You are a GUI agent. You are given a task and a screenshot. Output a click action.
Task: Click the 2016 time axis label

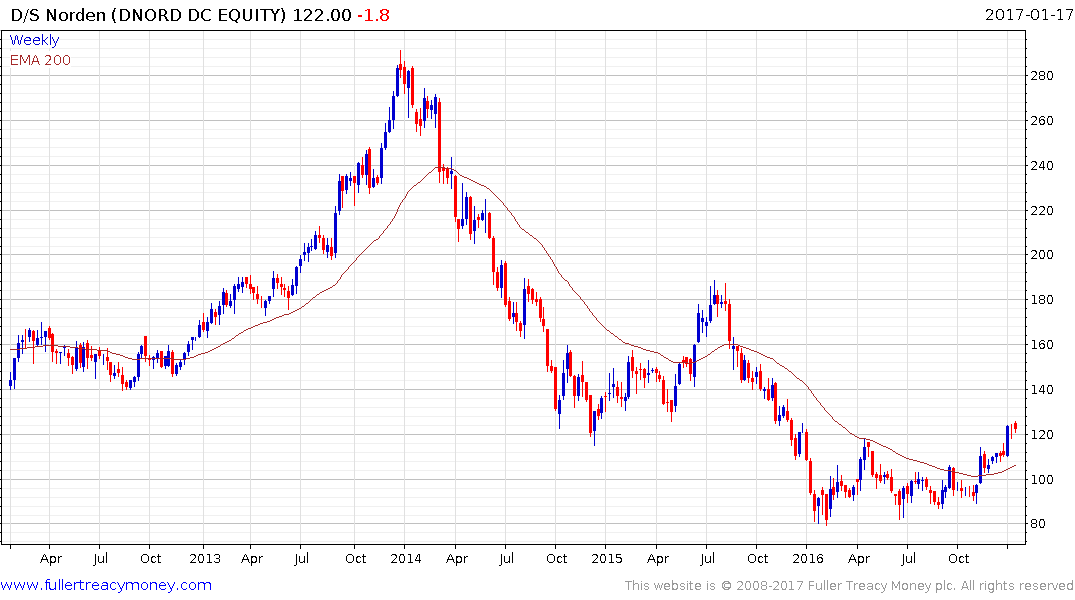click(808, 558)
